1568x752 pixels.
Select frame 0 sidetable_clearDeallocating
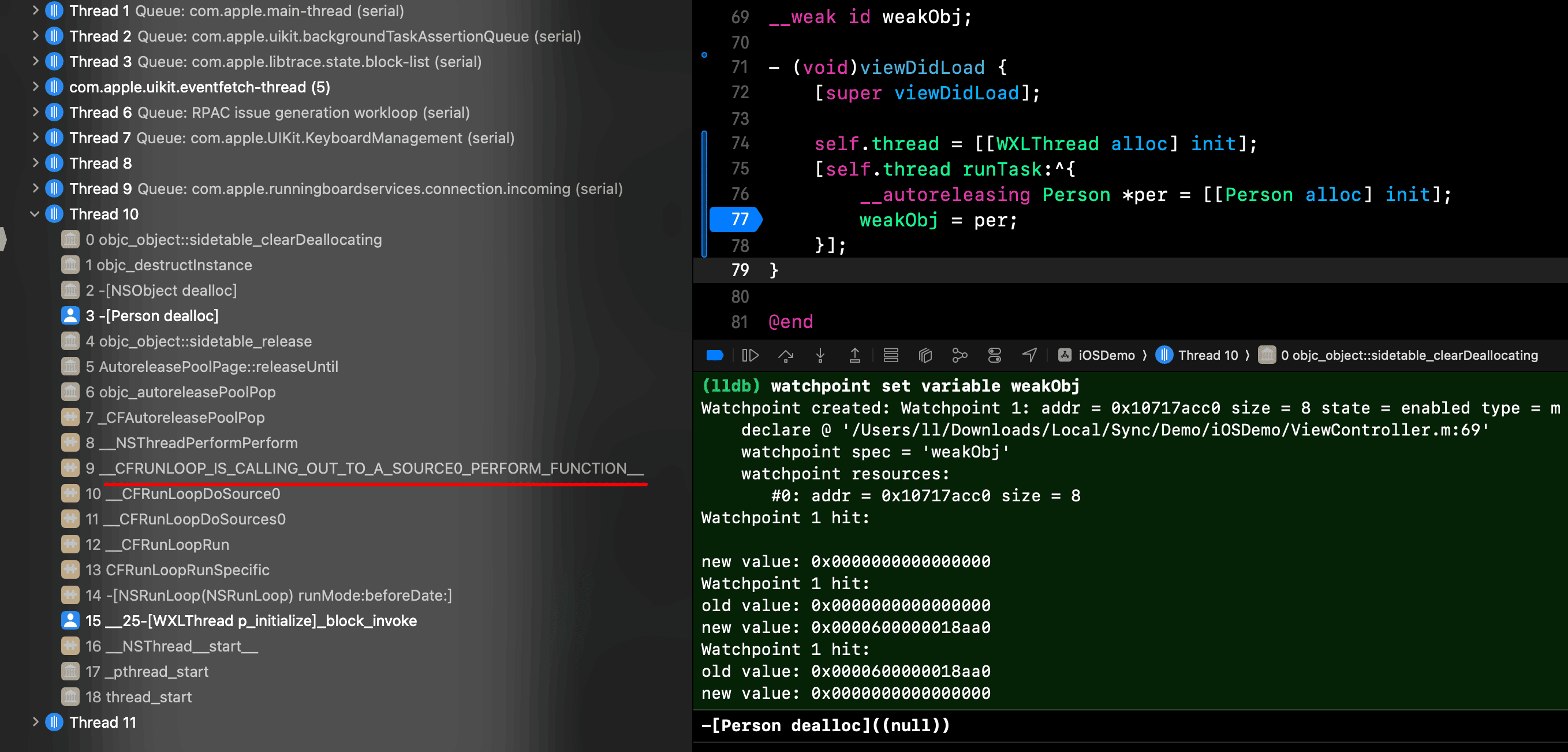coord(233,239)
